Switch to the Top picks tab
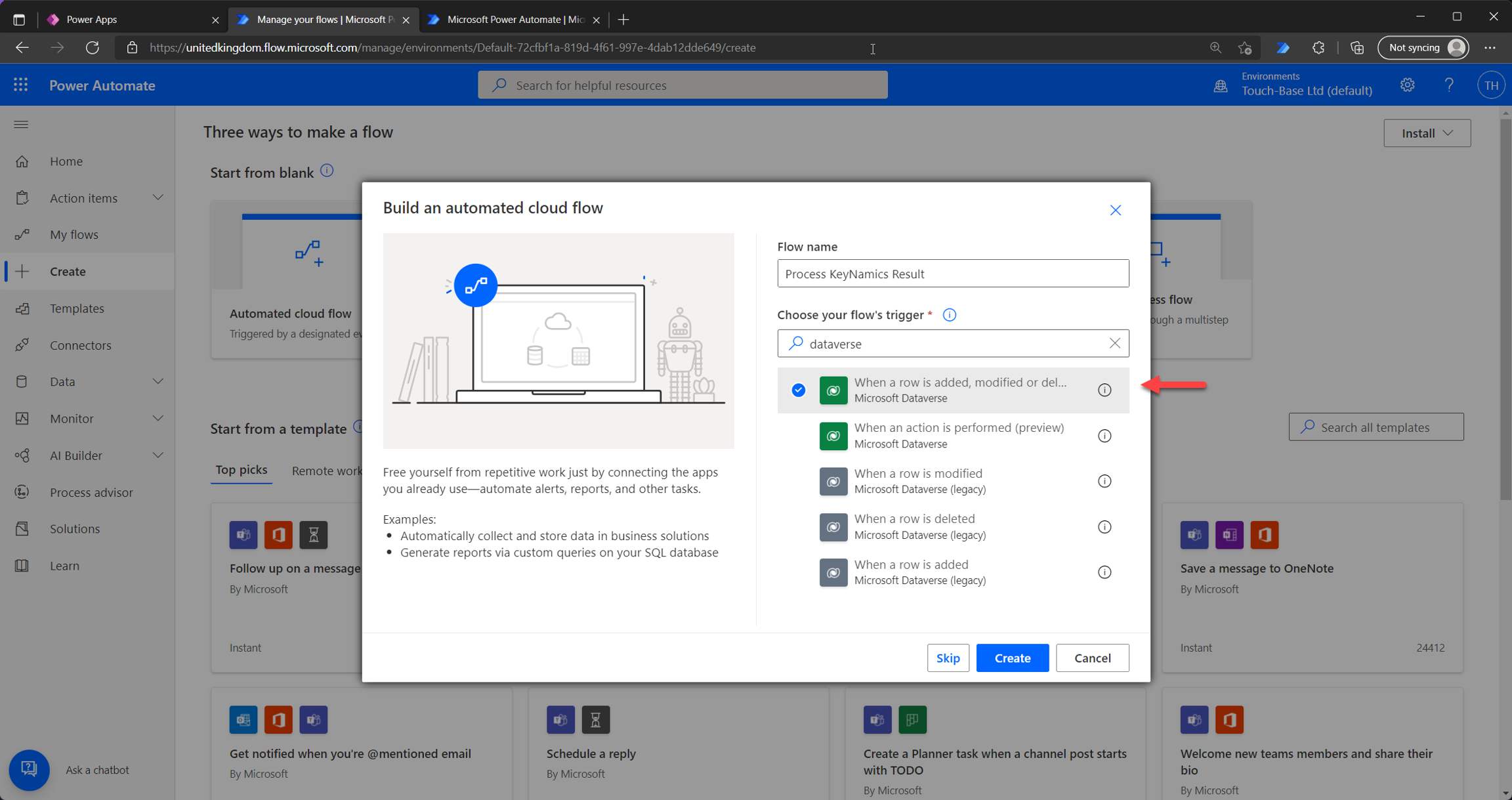The image size is (1512, 800). tap(241, 470)
